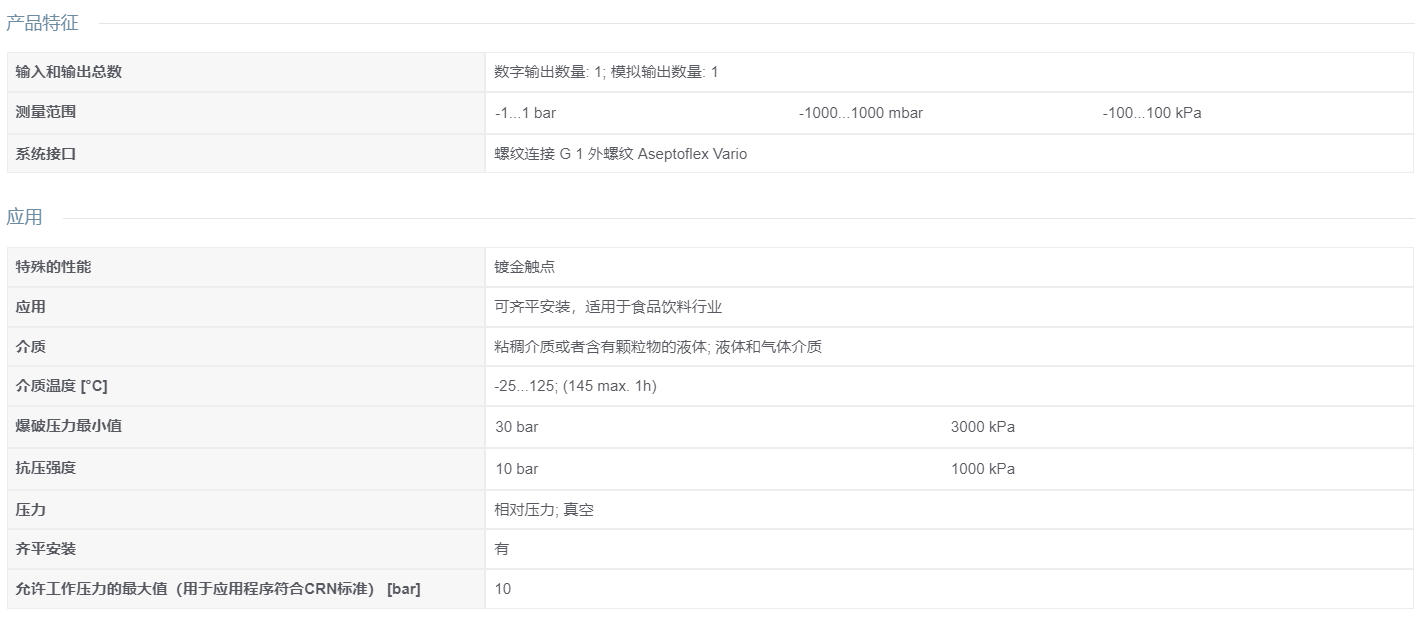This screenshot has height=617, width=1425.
Task: Select the -1000...1000 mbar value
Action: pyautogui.click(x=860, y=113)
